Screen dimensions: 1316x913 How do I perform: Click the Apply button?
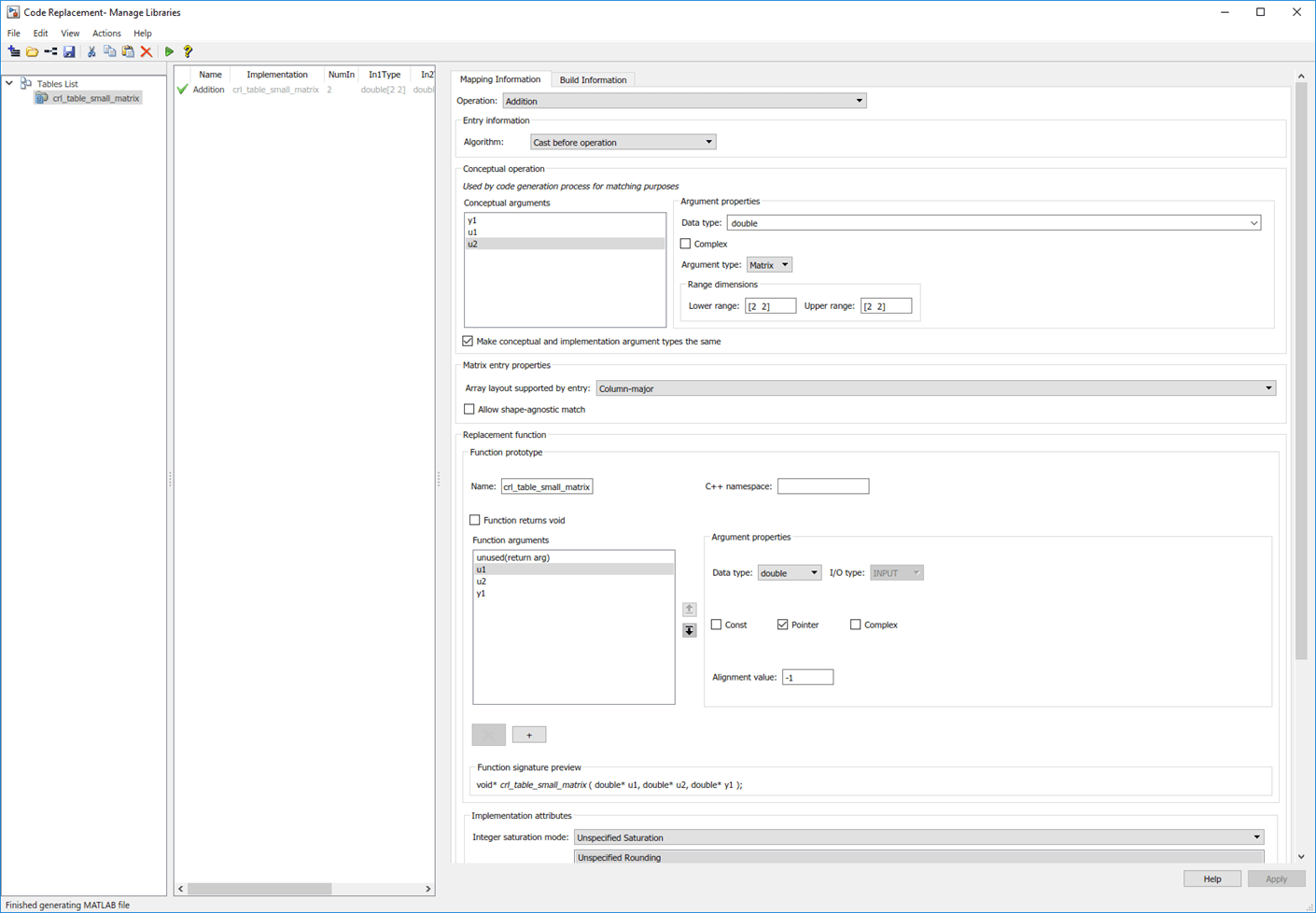pyautogui.click(x=1276, y=878)
